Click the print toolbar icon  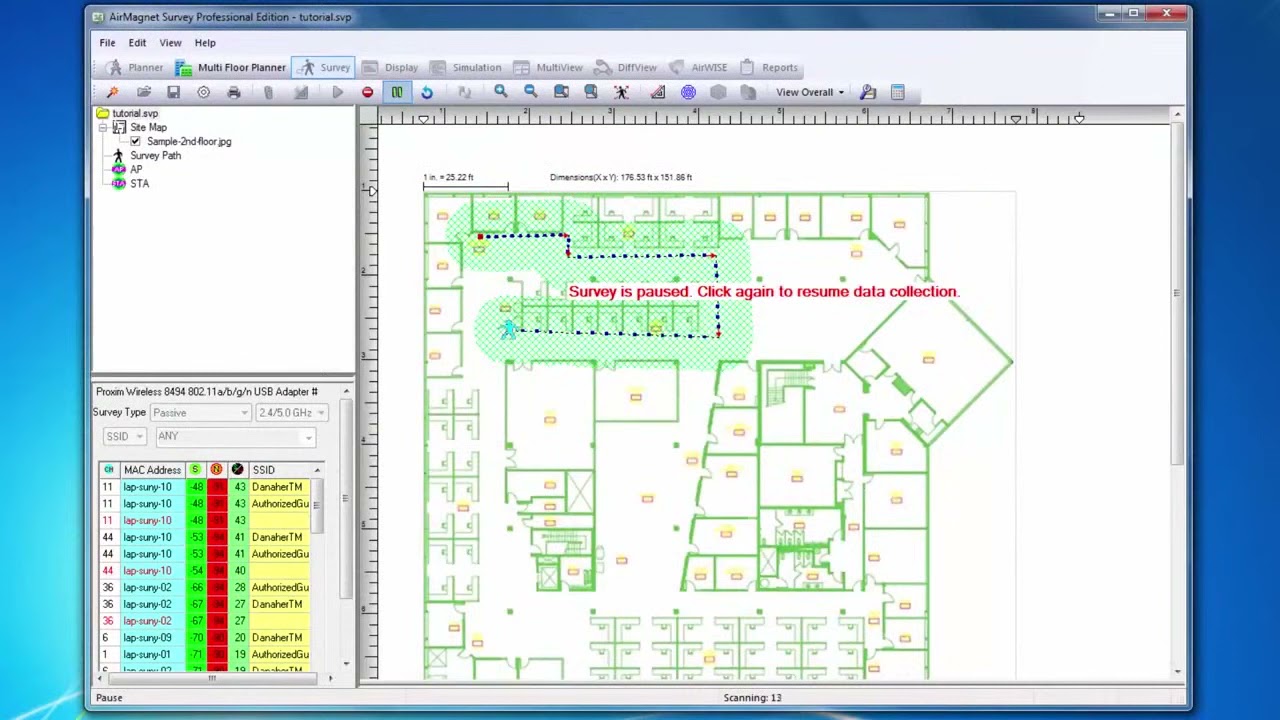click(x=233, y=92)
